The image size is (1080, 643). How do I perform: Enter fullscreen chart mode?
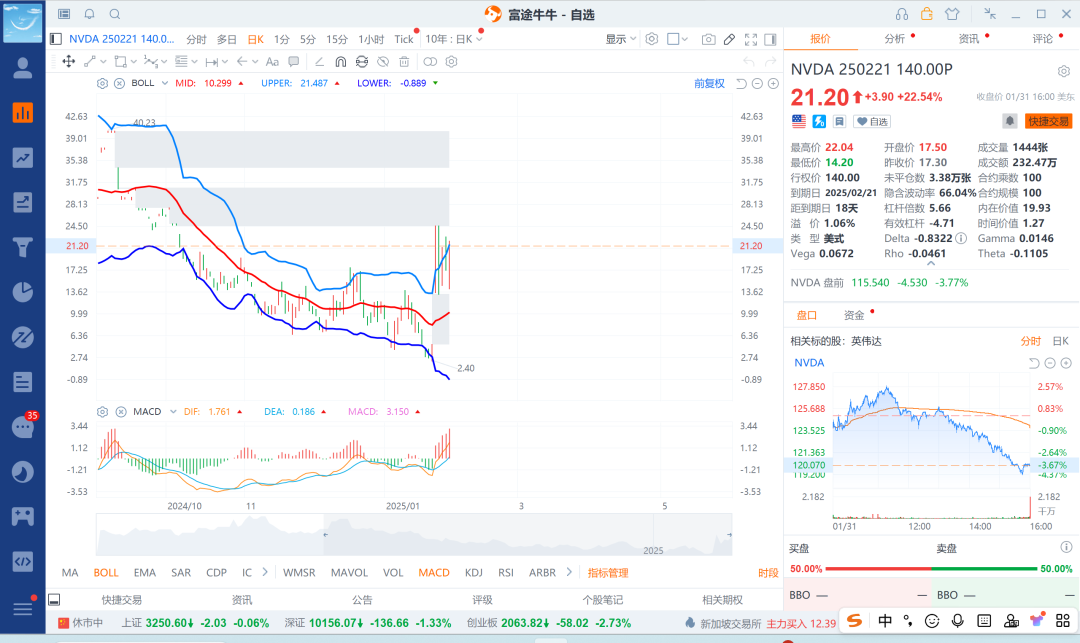point(751,39)
